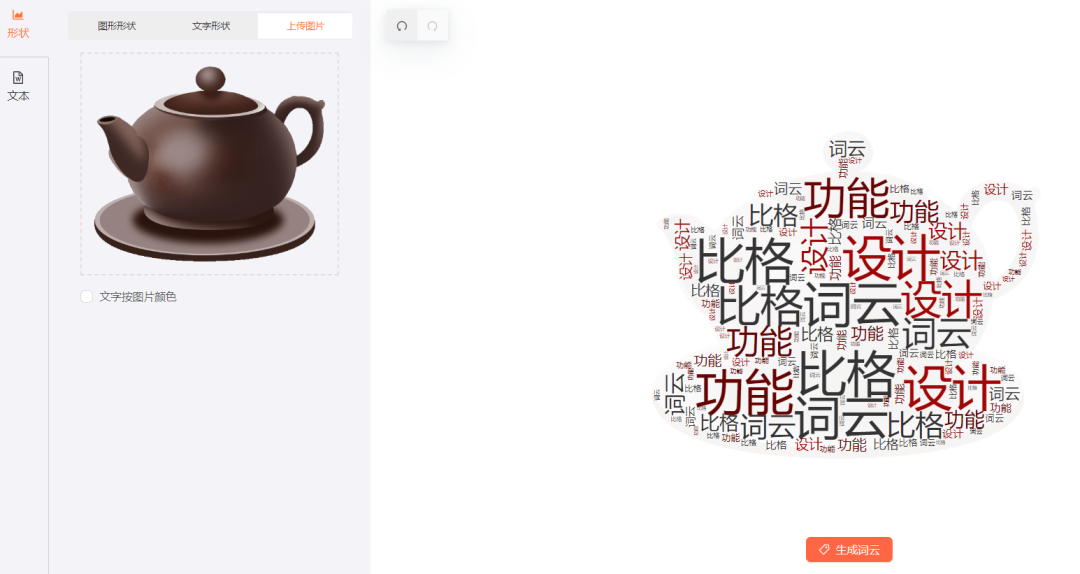Switch to the 图形形状 tab
Image resolution: width=1080 pixels, height=574 pixels.
116,26
